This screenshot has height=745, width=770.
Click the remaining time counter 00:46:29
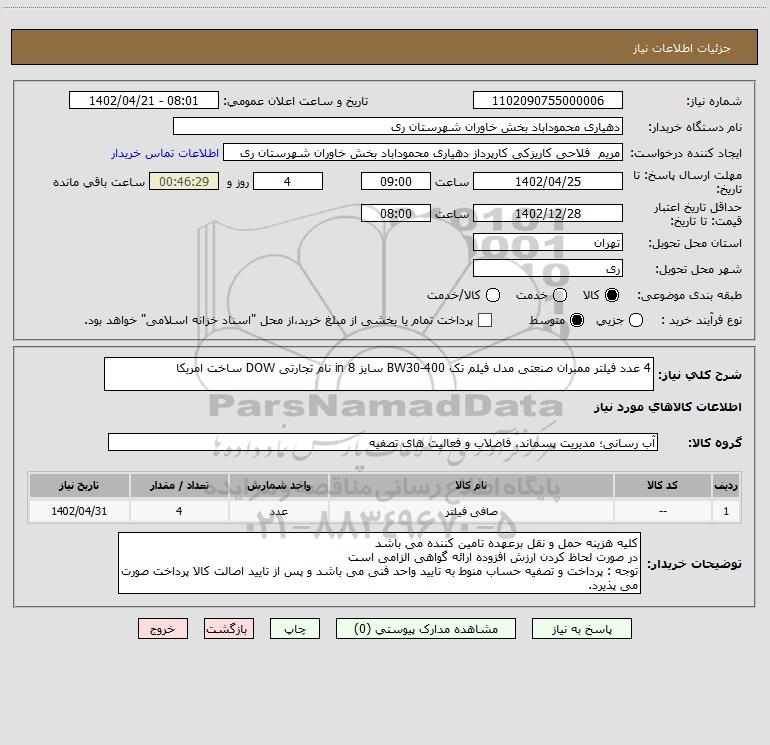click(184, 182)
